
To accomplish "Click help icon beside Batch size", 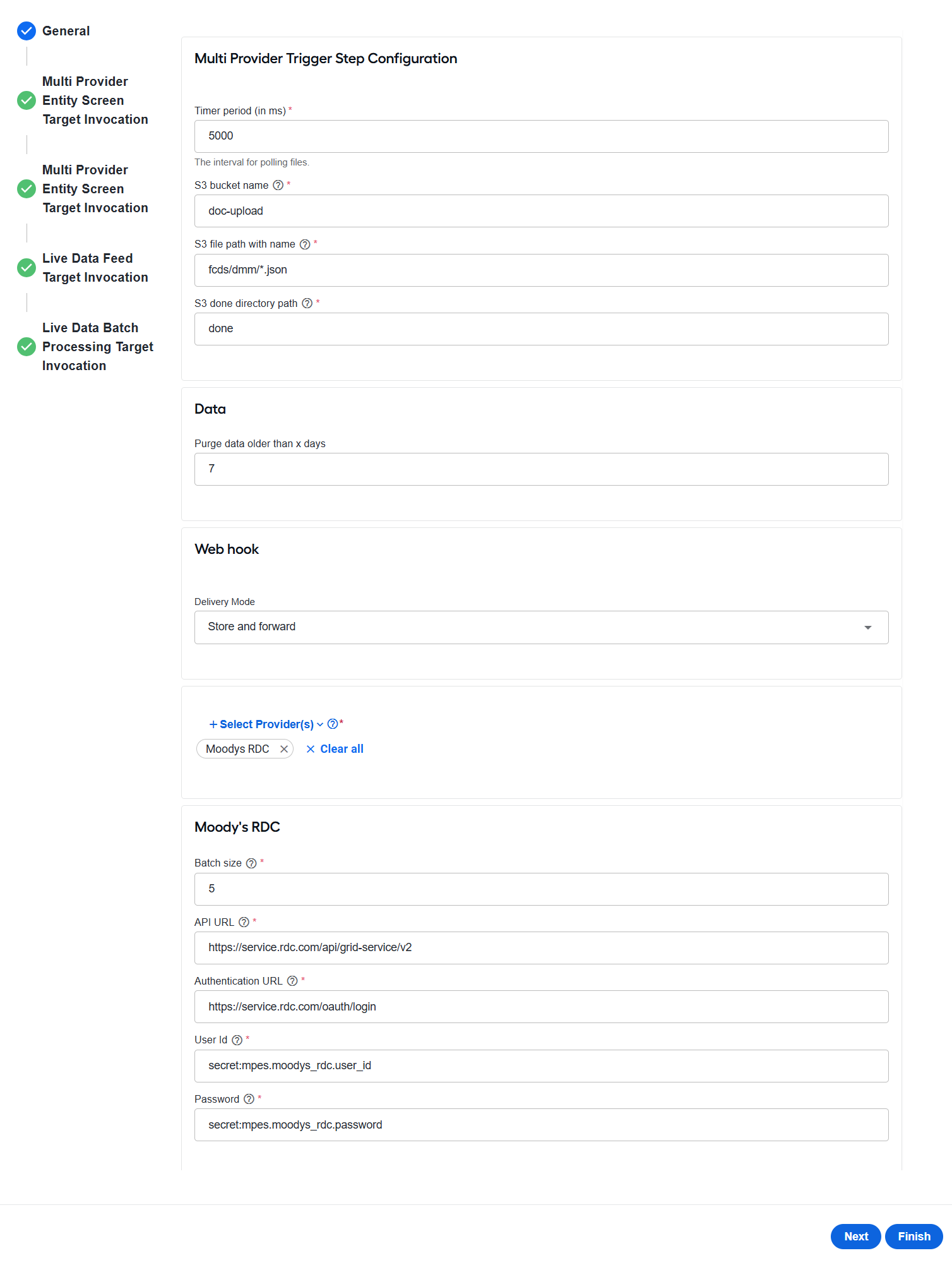I will [x=251, y=863].
